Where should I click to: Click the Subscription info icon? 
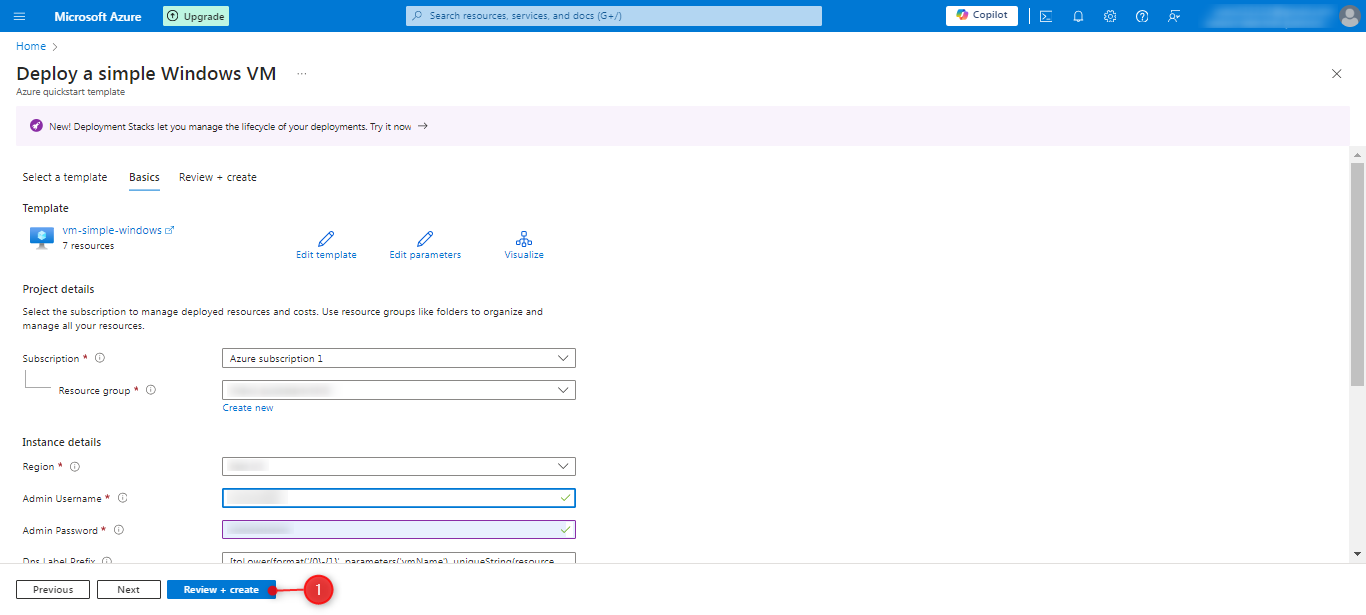pos(100,358)
